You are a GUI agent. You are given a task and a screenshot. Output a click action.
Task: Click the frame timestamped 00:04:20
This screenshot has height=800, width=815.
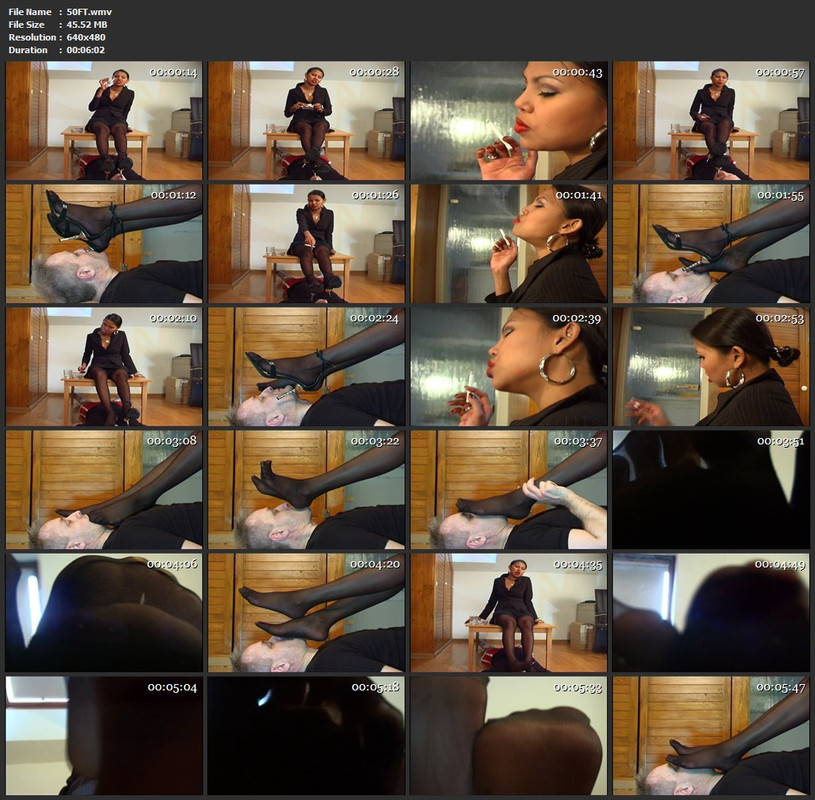(306, 613)
